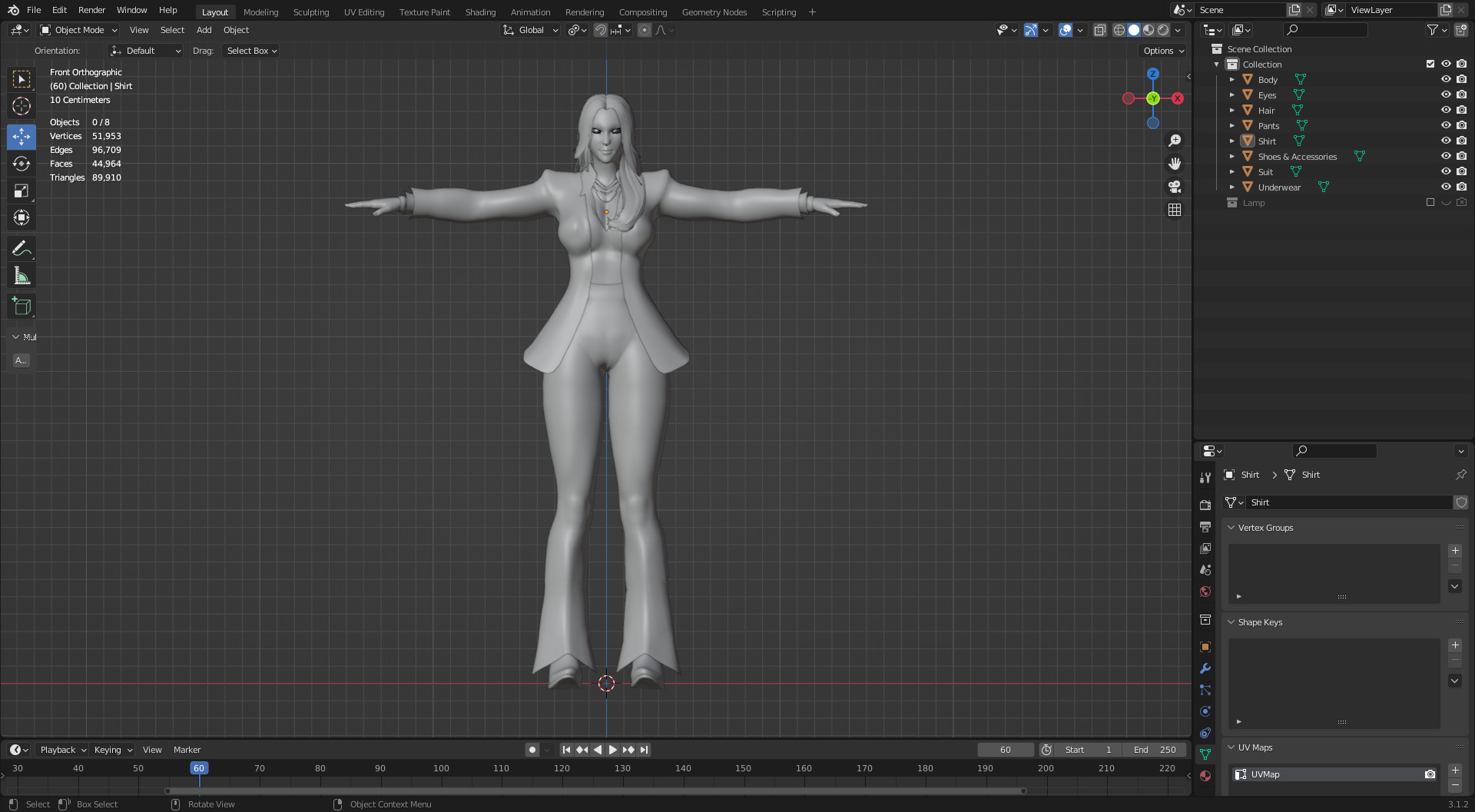
Task: Switch to wireframe viewport shading
Action: (1119, 30)
